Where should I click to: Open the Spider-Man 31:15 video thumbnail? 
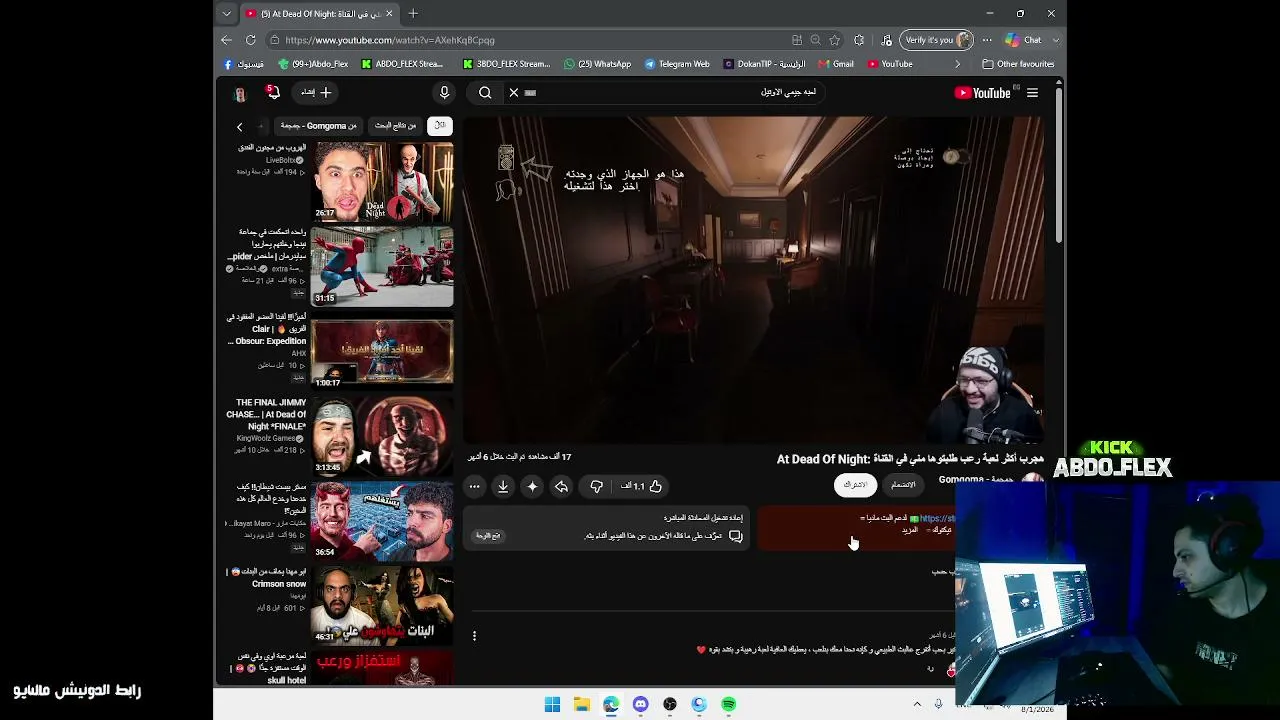pyautogui.click(x=382, y=266)
